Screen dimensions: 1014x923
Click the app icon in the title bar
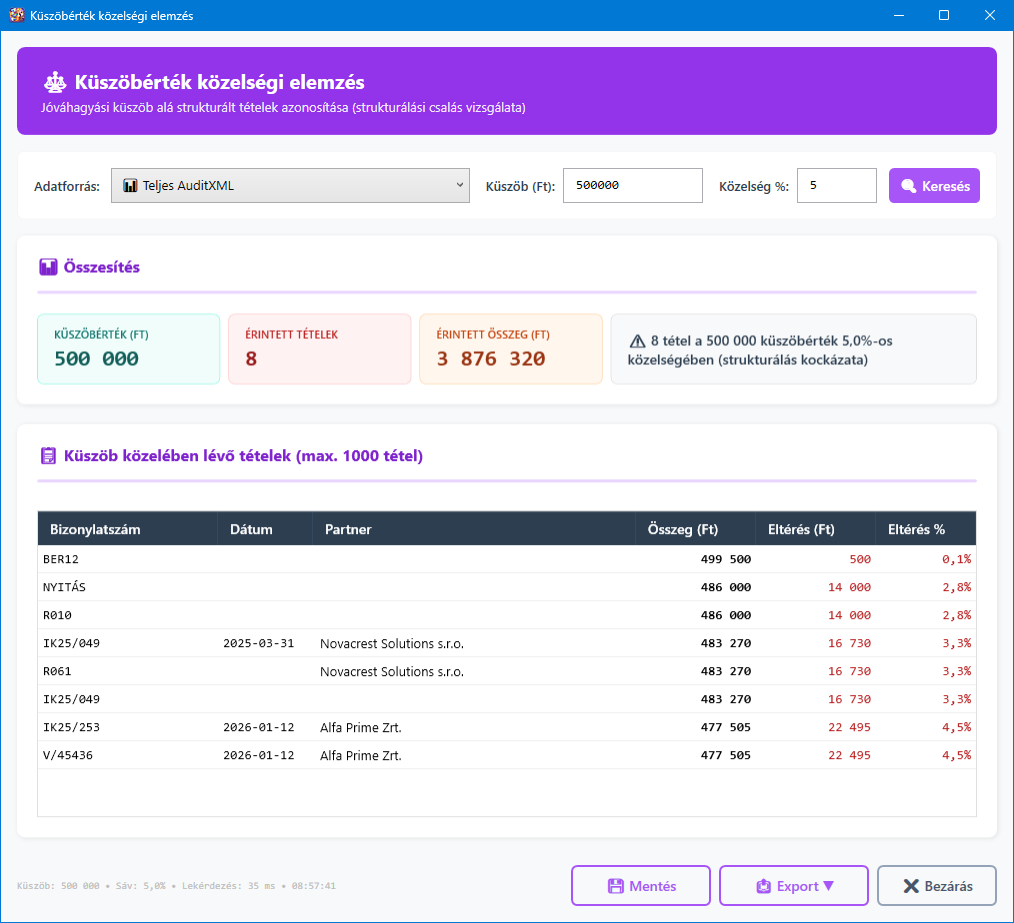tap(16, 16)
